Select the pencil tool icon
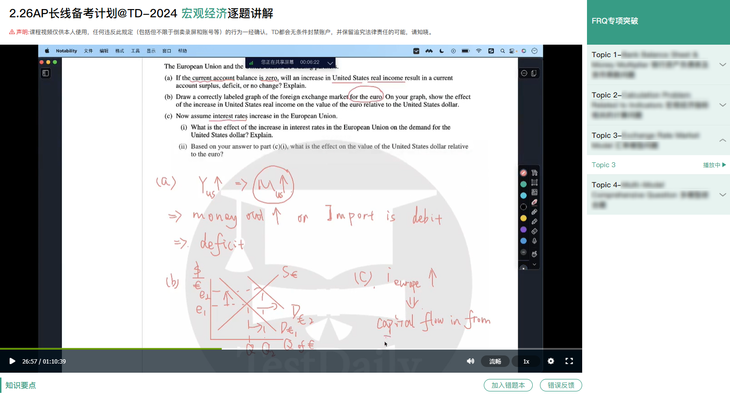This screenshot has height=402, width=730. coord(534,221)
